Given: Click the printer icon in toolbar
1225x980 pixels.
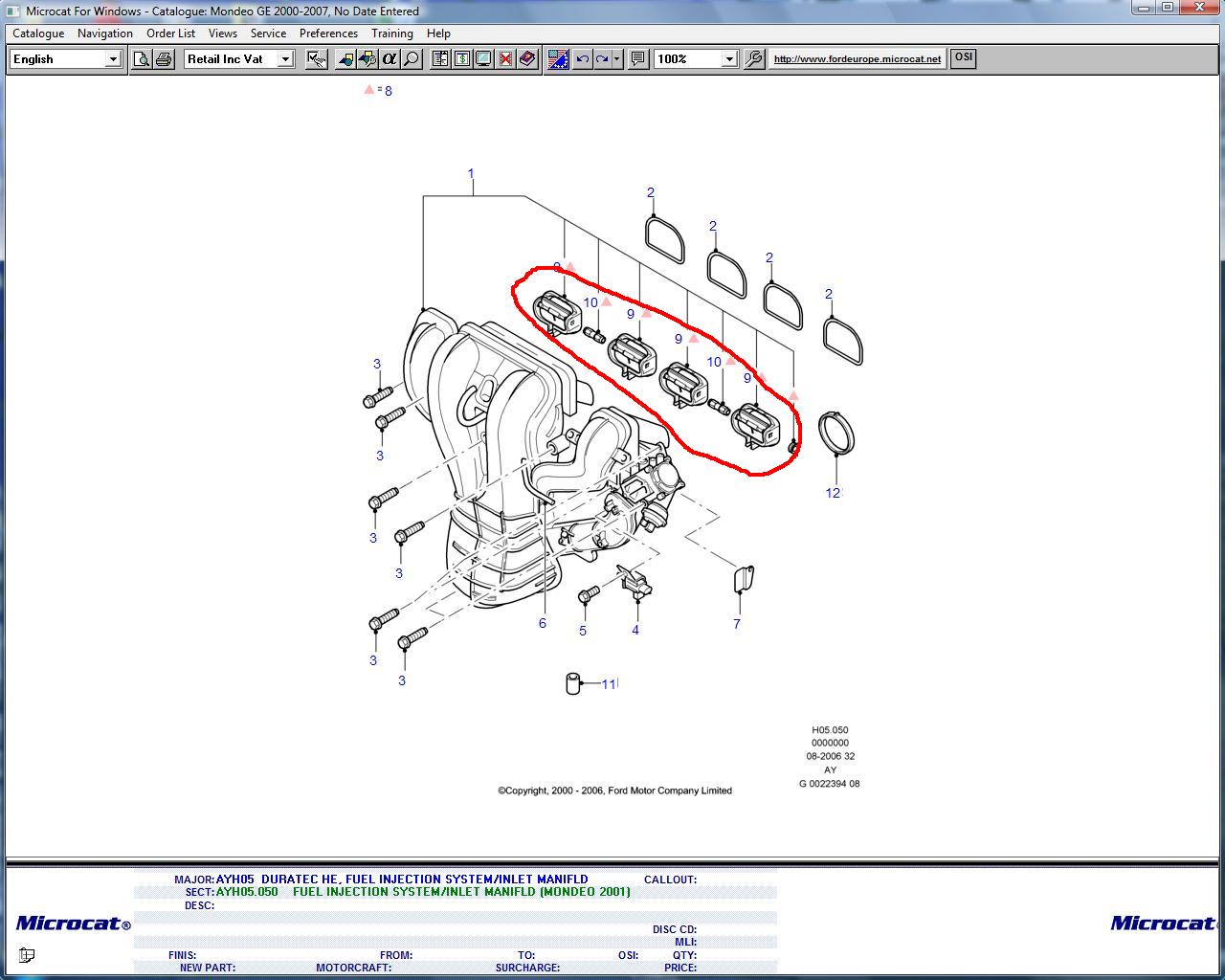Looking at the screenshot, I should click(x=164, y=59).
